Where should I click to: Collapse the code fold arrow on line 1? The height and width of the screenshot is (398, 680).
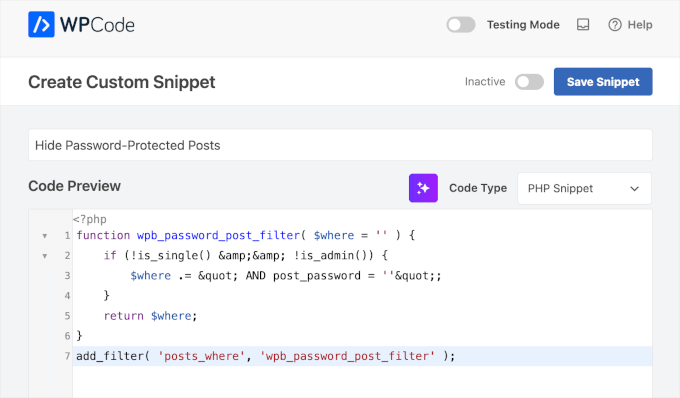45,236
